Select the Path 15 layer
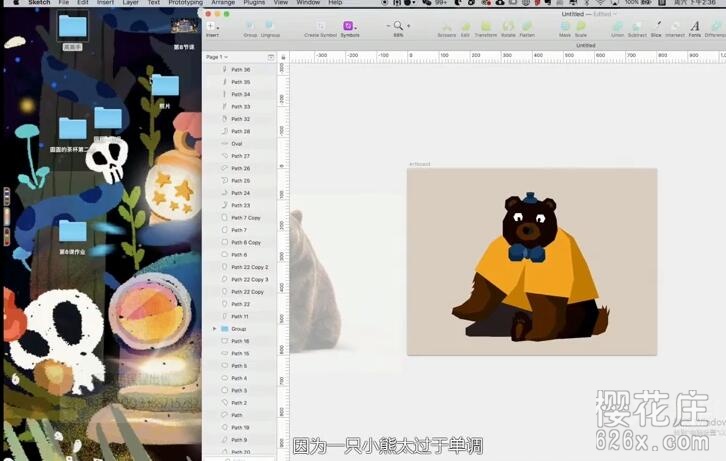 pos(240,354)
